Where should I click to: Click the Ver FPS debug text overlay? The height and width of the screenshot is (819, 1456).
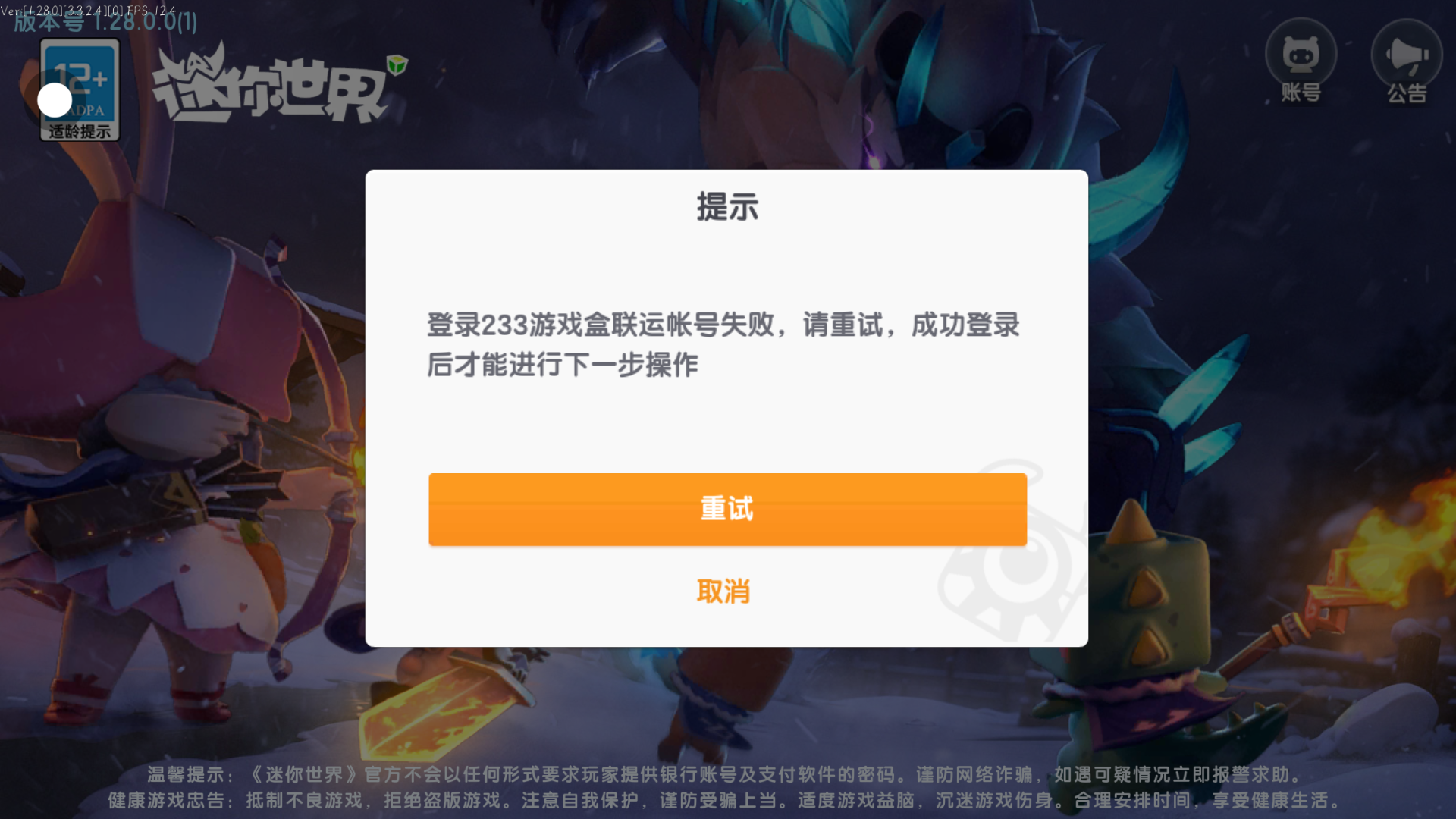point(89,11)
